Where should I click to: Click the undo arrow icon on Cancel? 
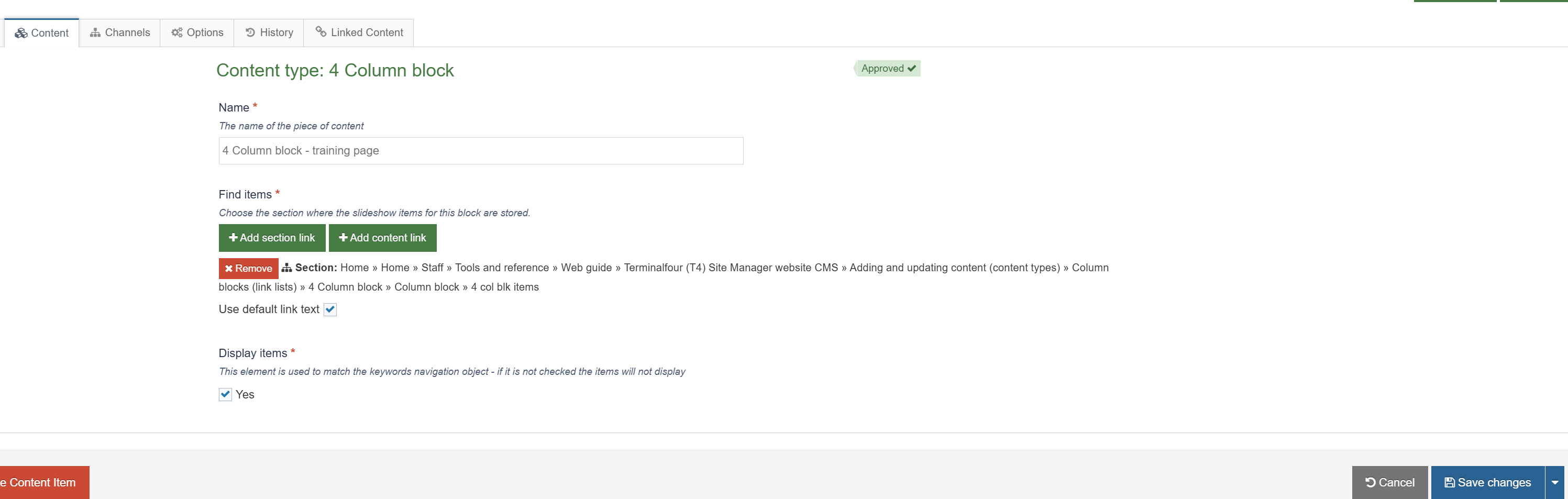(1370, 483)
